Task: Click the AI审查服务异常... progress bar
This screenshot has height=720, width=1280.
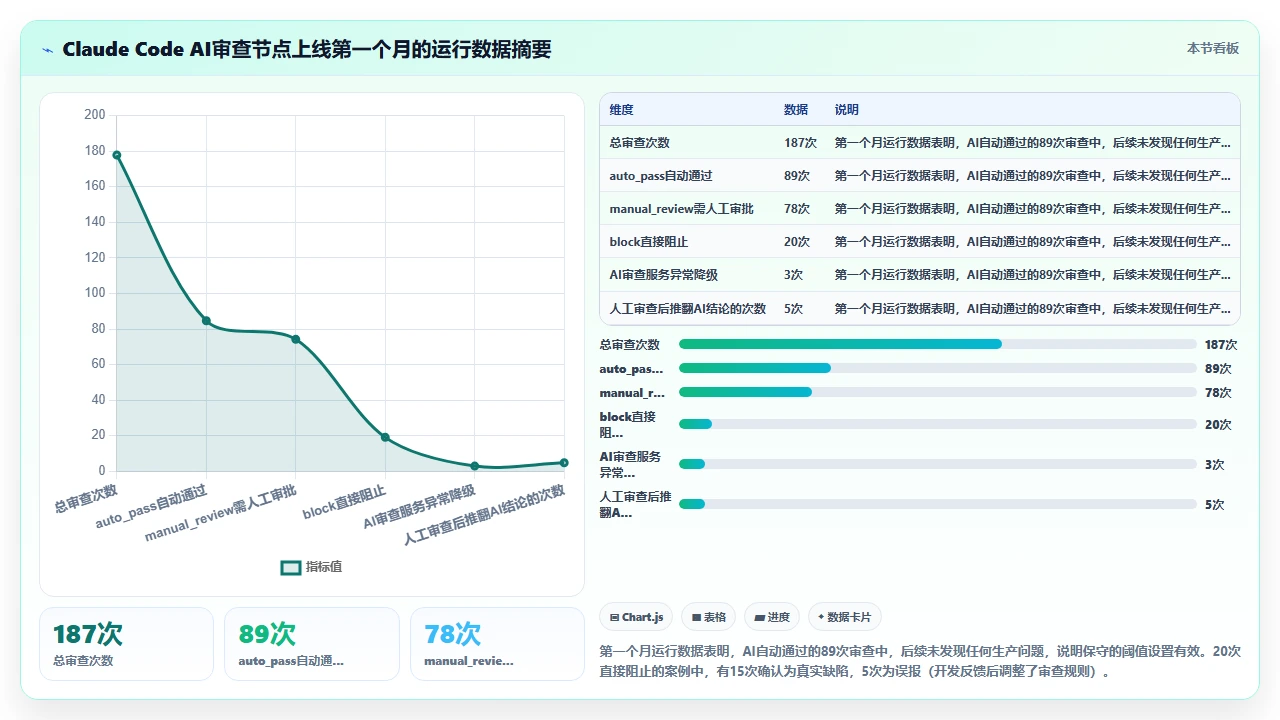Action: click(x=937, y=464)
